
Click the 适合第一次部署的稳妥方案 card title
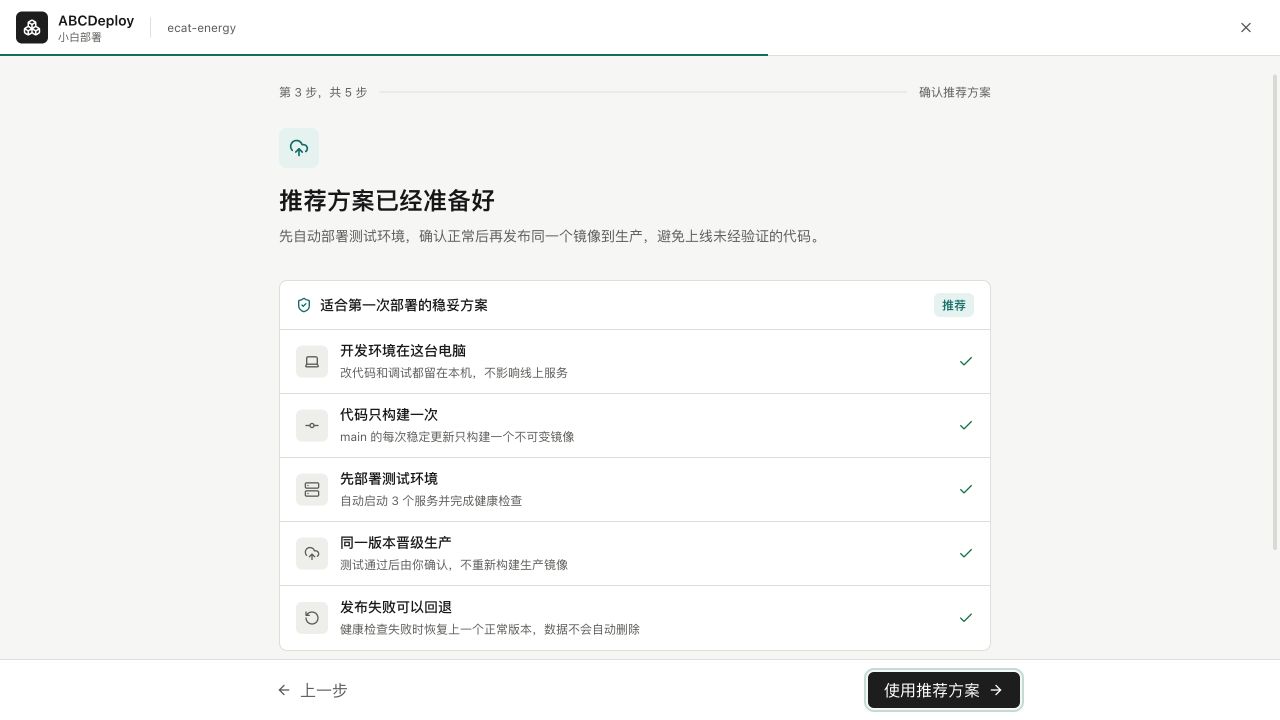(404, 305)
